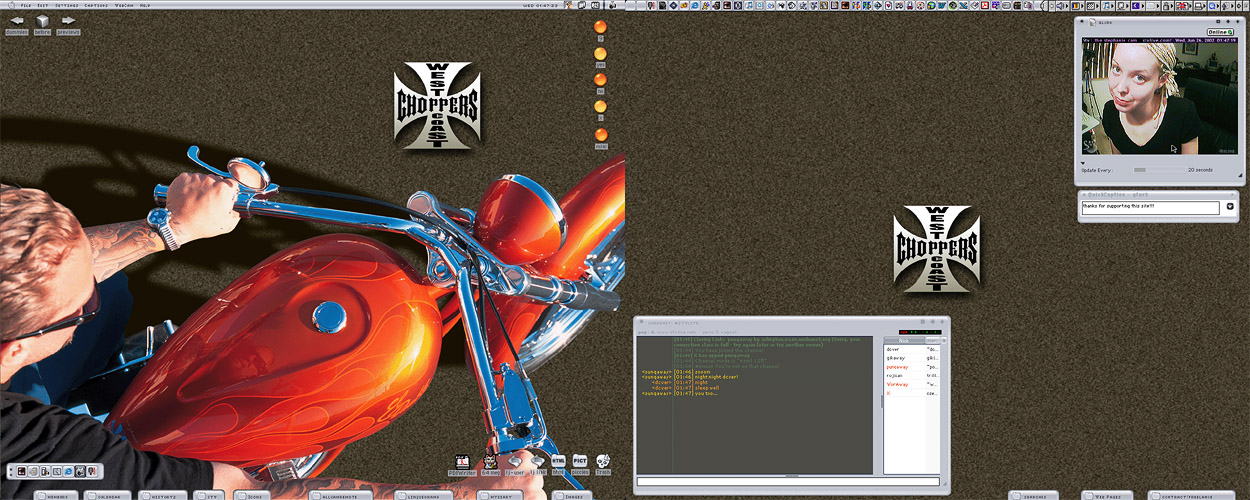The height and width of the screenshot is (500, 1250).
Task: Open the 'Web Pages' tab at bottom
Action: click(x=1107, y=495)
